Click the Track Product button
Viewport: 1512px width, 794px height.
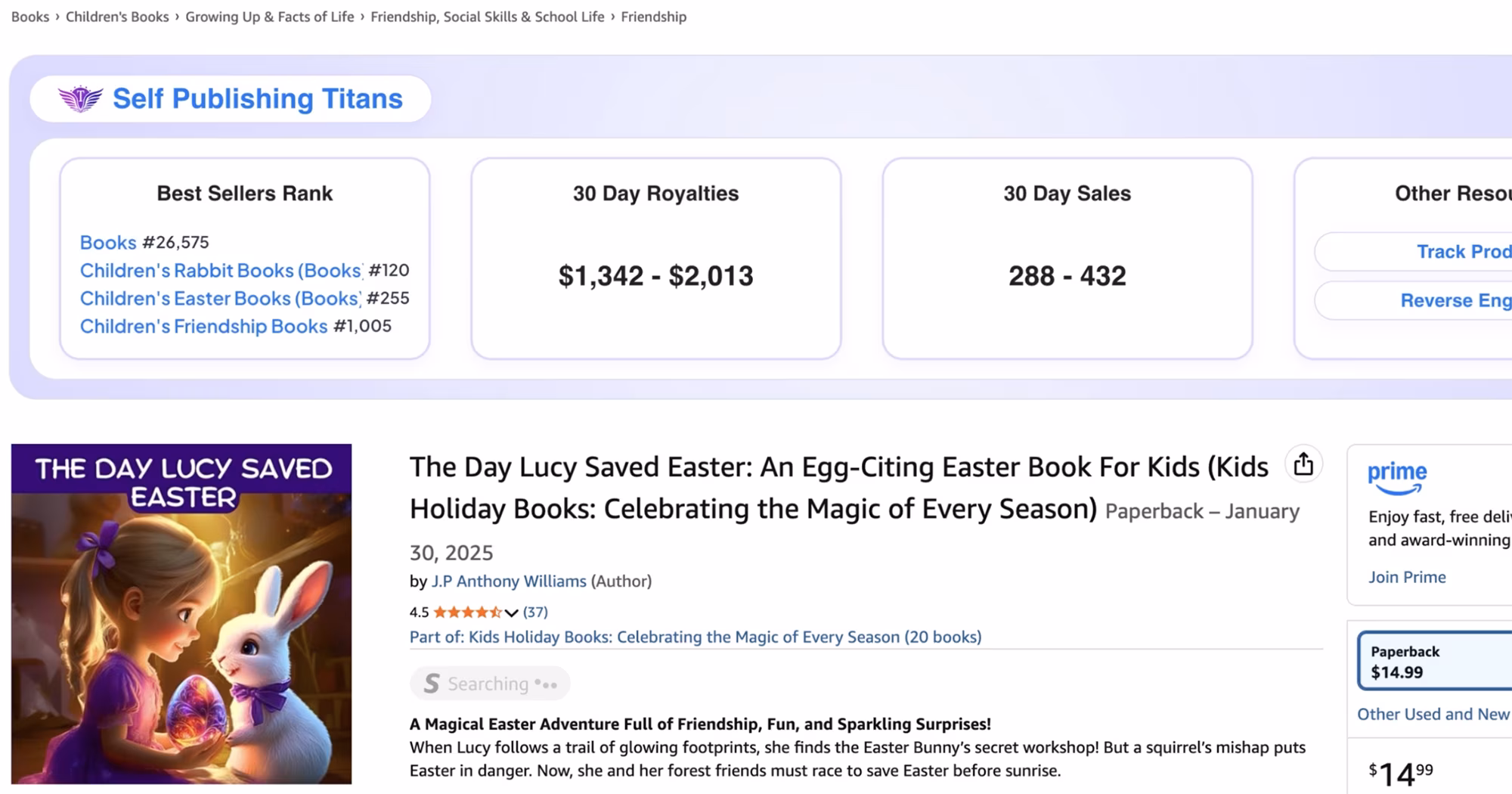1463,252
